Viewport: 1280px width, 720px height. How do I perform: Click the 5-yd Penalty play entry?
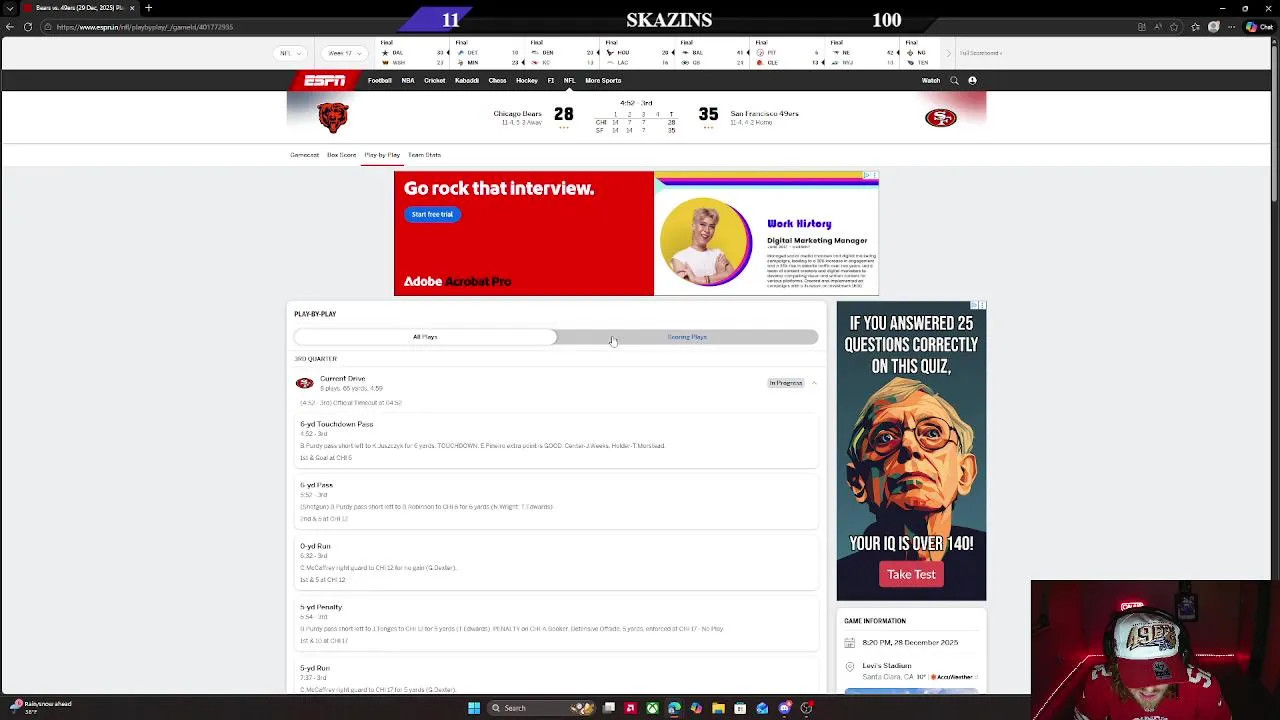(556, 623)
